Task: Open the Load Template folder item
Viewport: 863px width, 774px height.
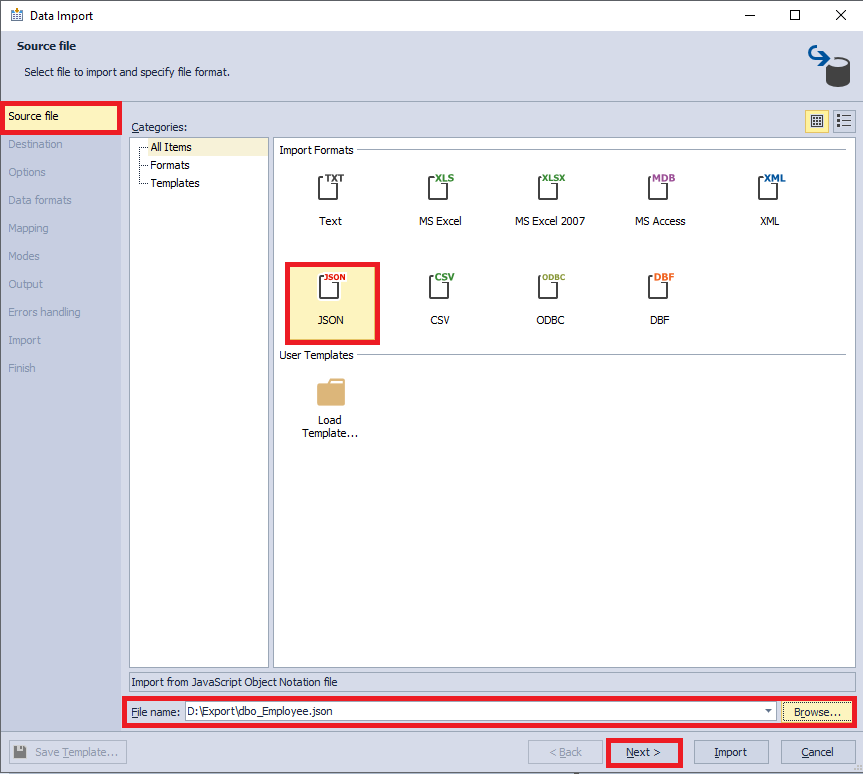Action: point(330,408)
